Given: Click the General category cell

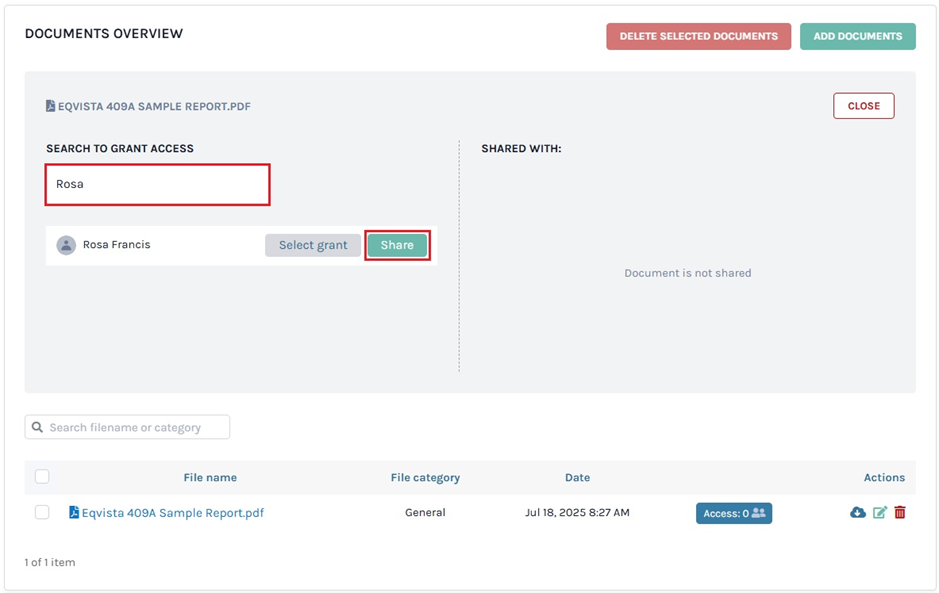Looking at the screenshot, I should [425, 512].
